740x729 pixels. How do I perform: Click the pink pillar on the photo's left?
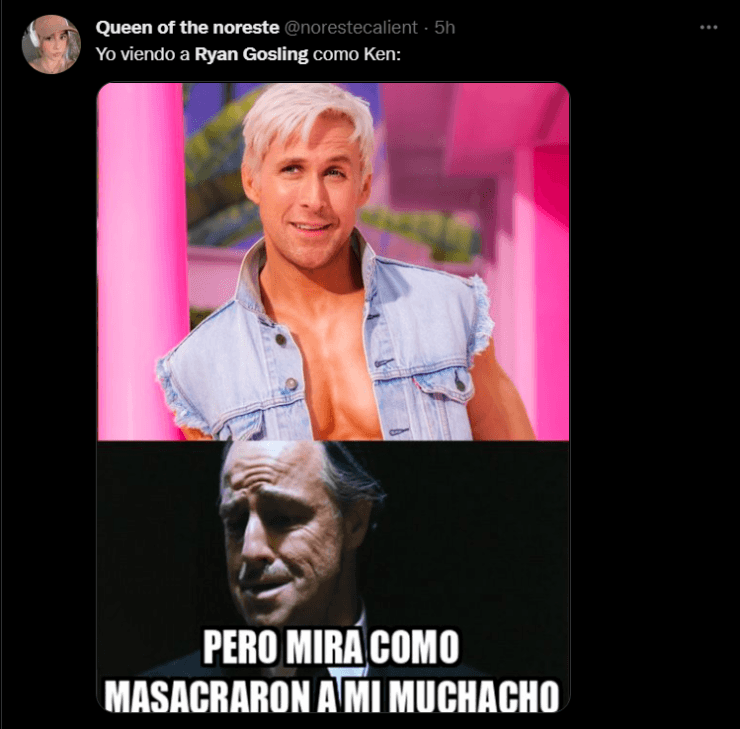pyautogui.click(x=140, y=260)
